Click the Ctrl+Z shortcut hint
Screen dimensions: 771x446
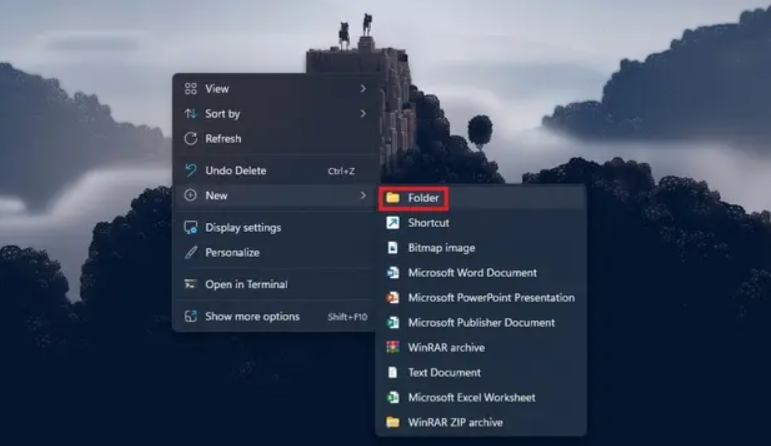(341, 171)
